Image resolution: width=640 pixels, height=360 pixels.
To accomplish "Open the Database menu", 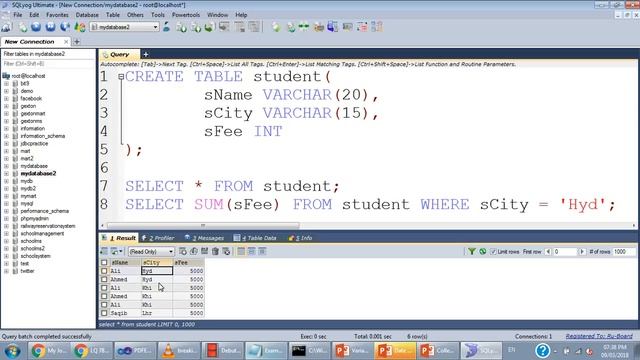I will coord(87,15).
